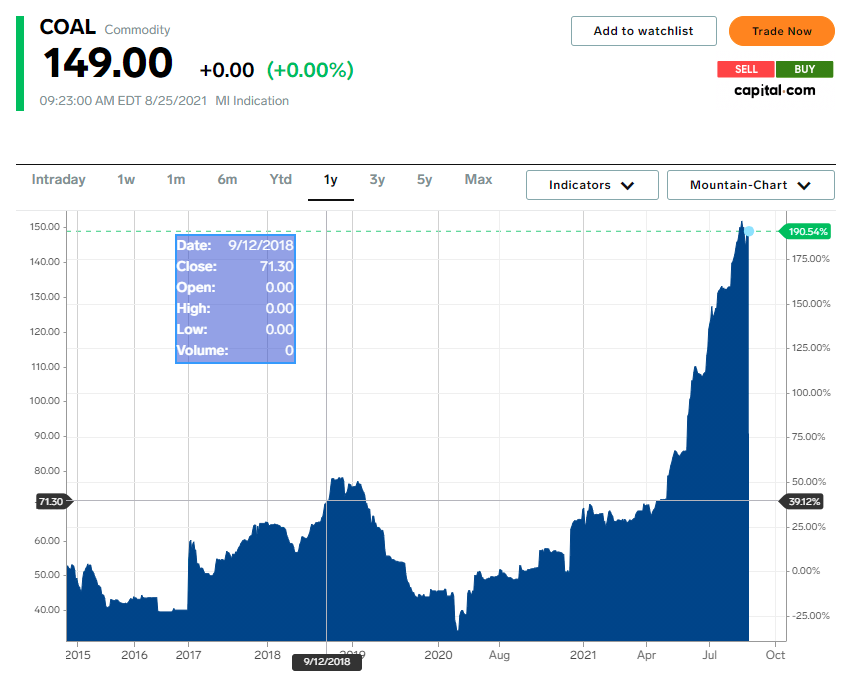864x680 pixels.
Task: Click the COAL commodity title
Action: coord(68,27)
